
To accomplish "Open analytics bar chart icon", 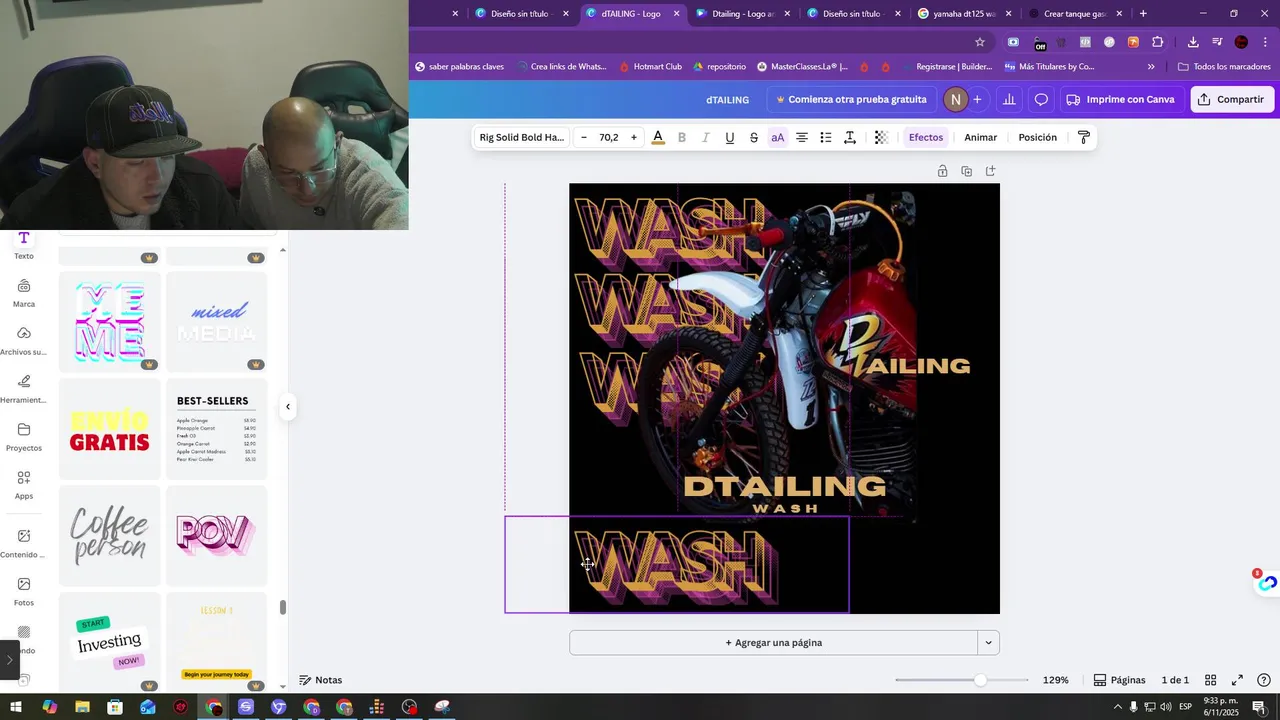I will tap(1009, 99).
